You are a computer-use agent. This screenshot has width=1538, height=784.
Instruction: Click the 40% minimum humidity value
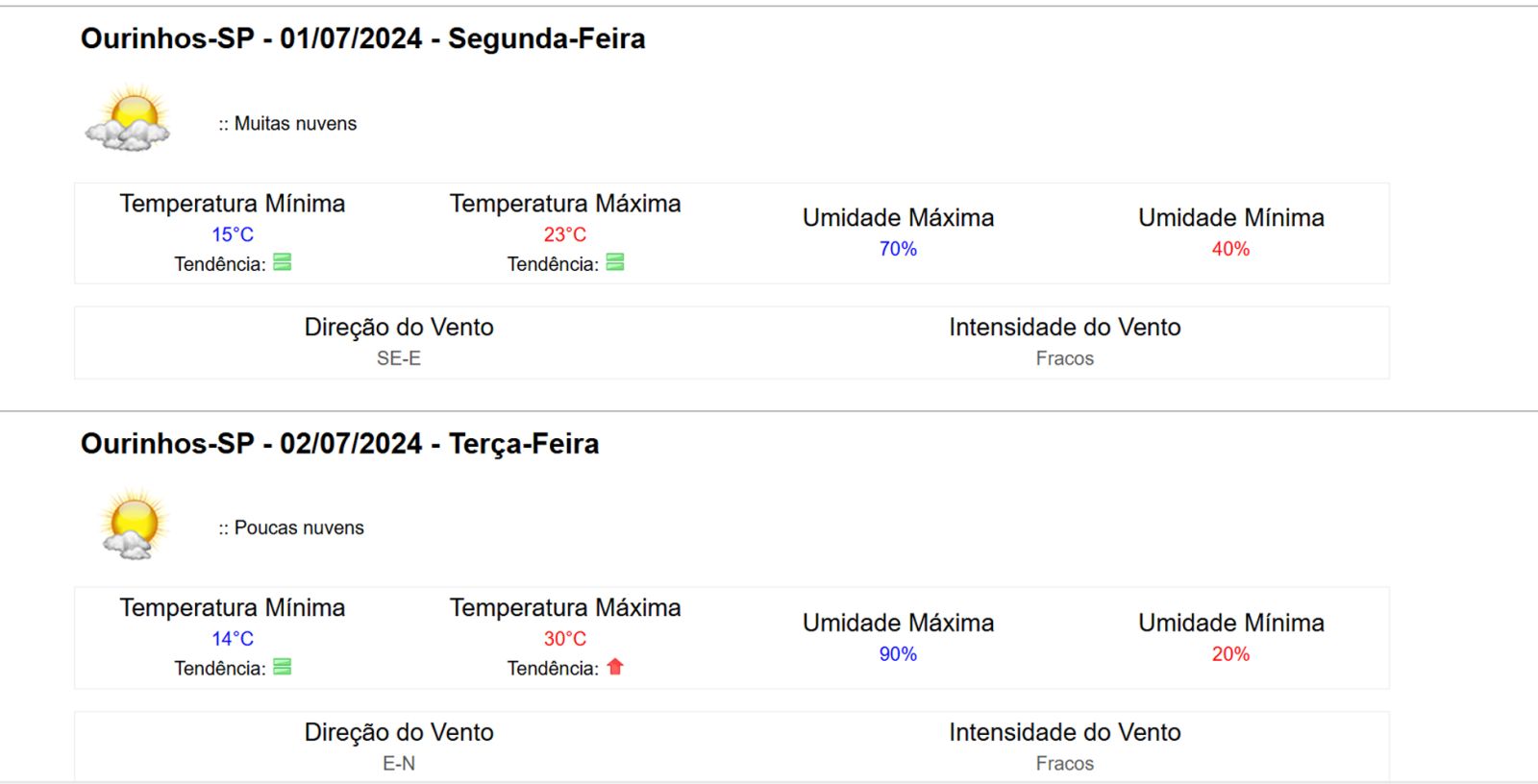coord(1230,249)
